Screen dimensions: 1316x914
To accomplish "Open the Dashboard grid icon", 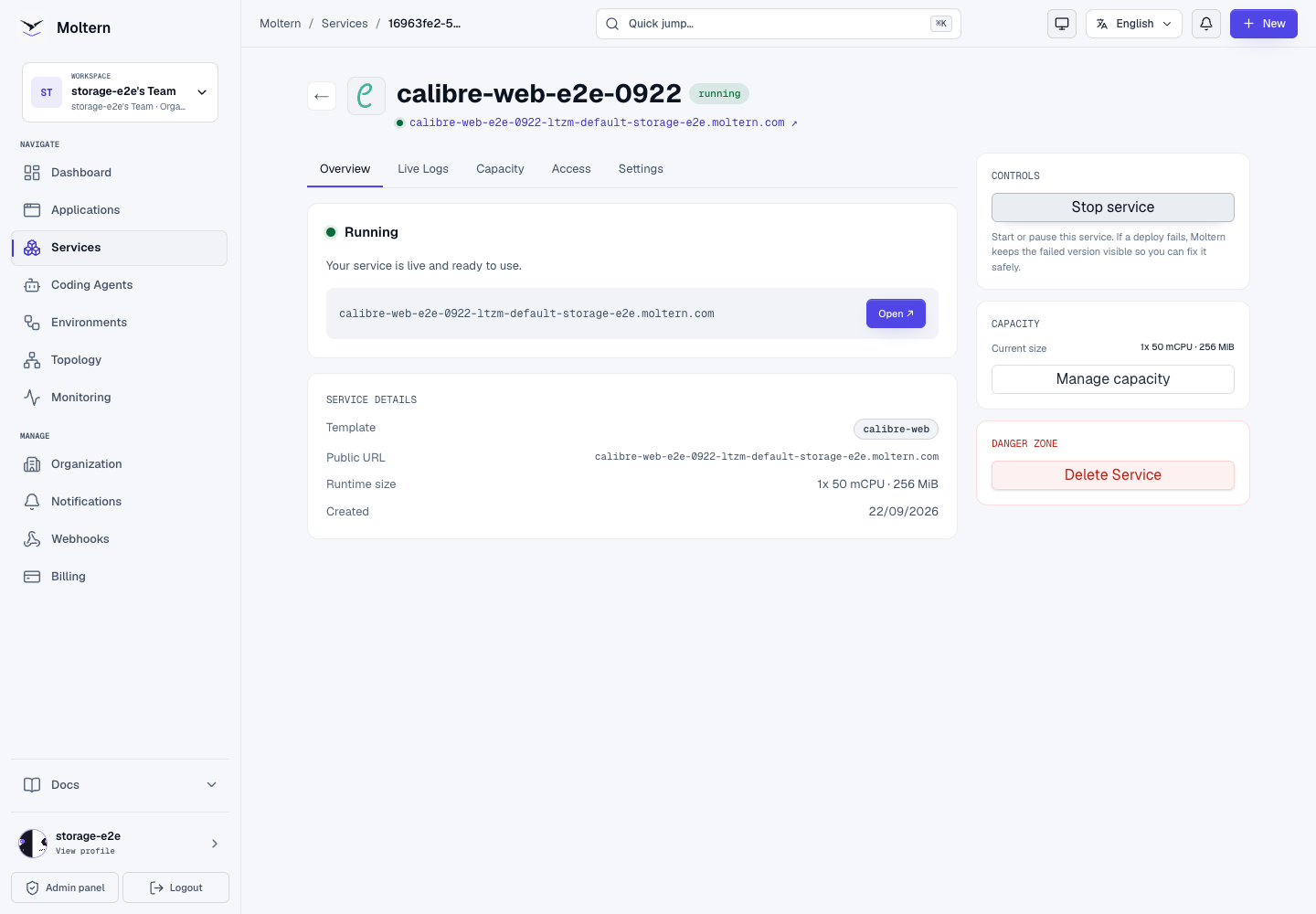I will coord(32,173).
